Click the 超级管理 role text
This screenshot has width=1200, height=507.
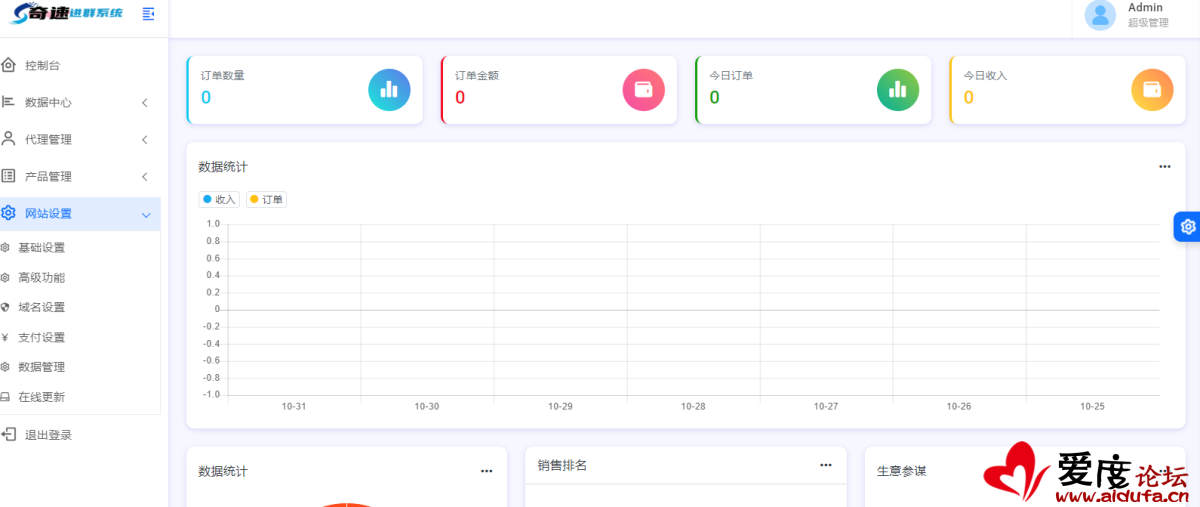1148,22
